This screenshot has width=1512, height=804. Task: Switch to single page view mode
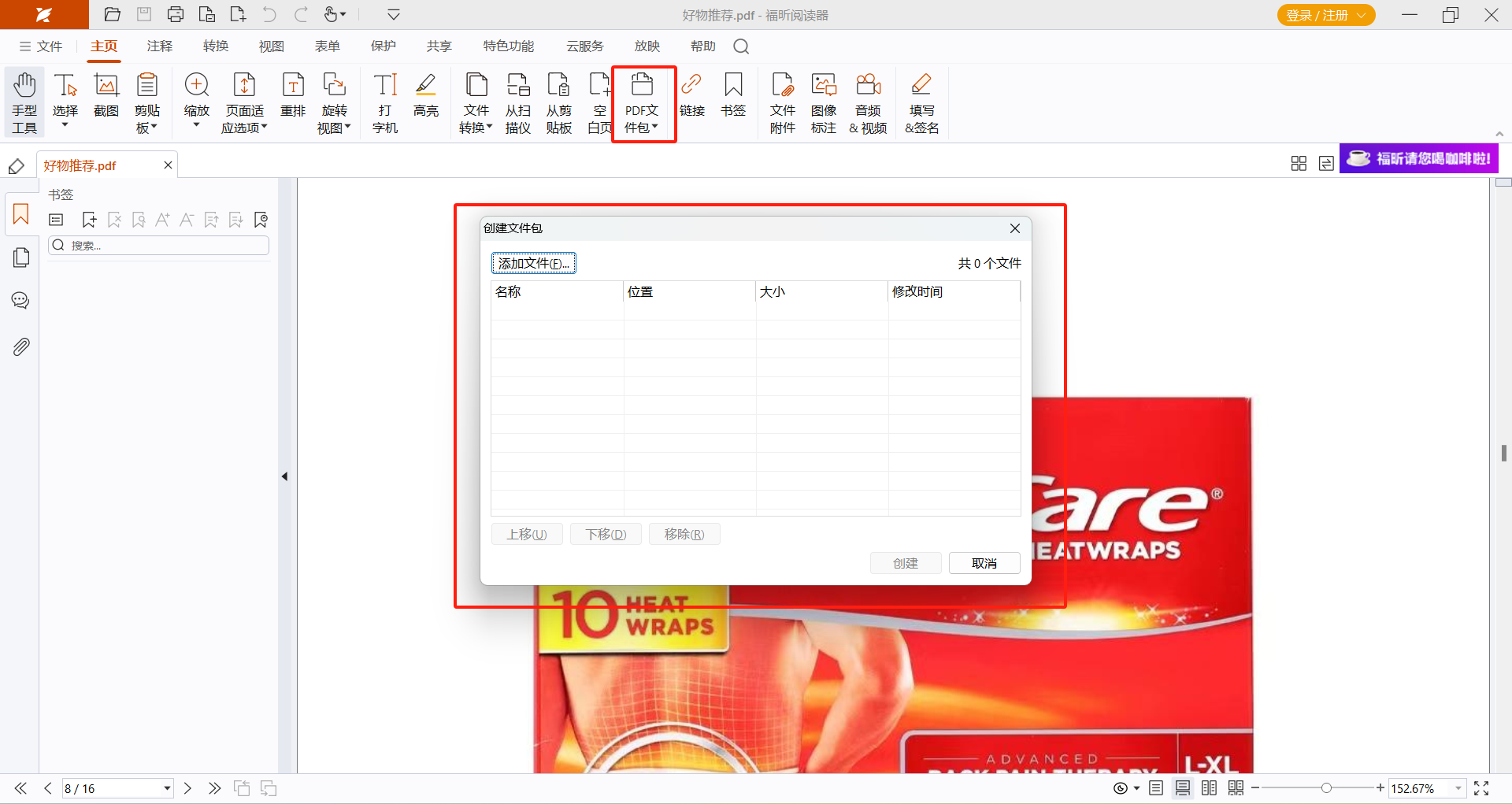click(1156, 788)
